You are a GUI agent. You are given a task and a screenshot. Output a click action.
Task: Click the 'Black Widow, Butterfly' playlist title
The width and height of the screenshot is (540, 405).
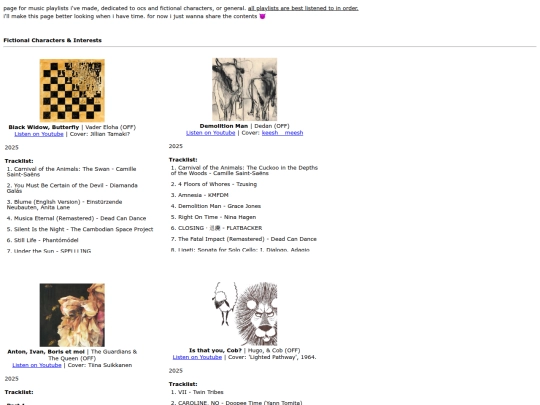44,127
